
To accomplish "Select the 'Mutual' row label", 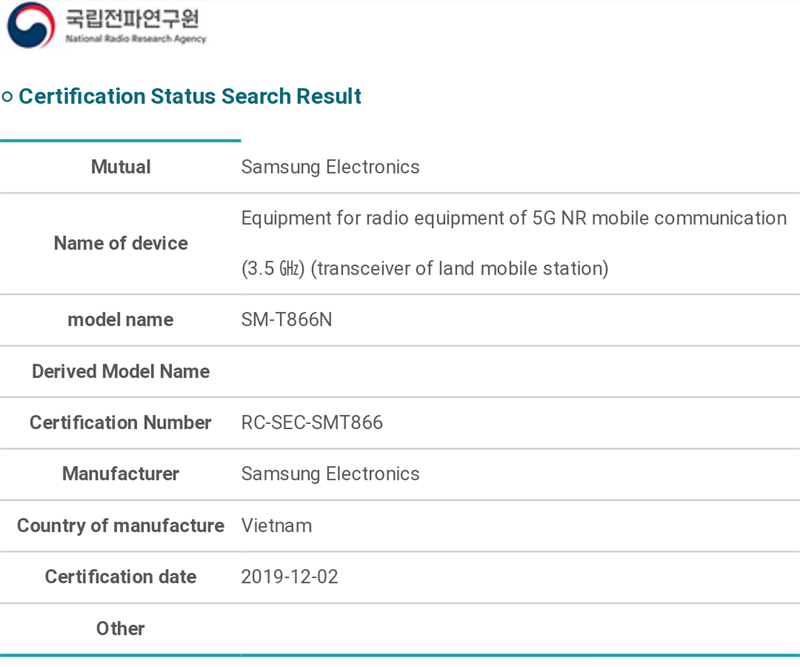I will click(x=121, y=167).
